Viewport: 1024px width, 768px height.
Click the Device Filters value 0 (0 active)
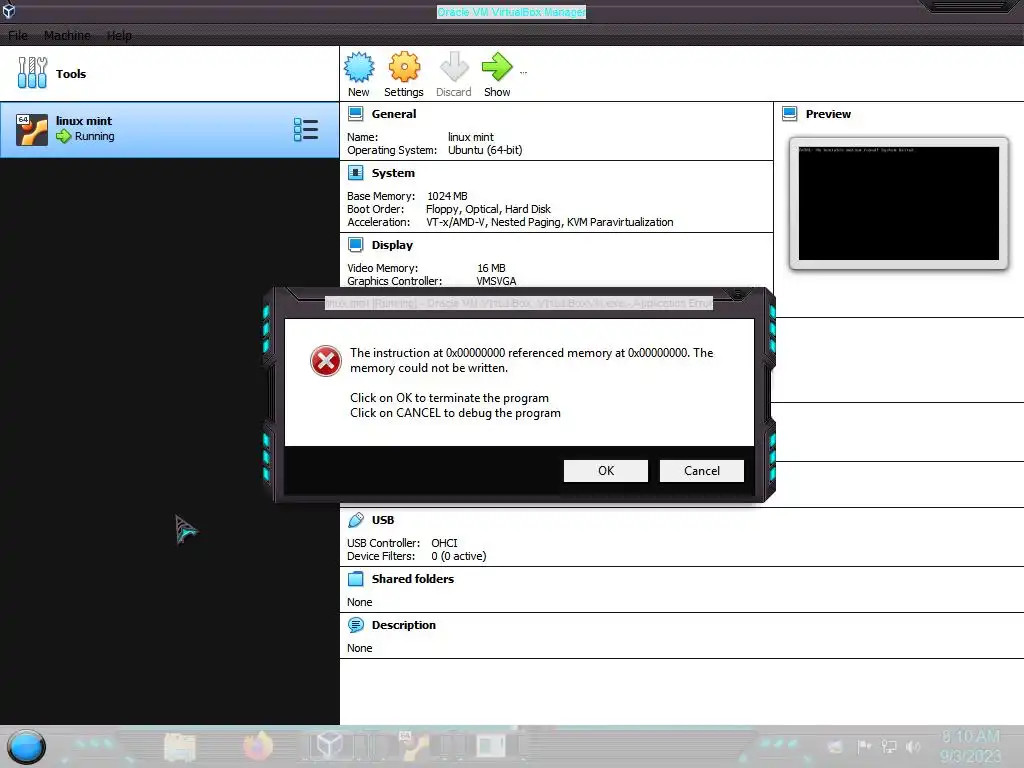pos(458,556)
